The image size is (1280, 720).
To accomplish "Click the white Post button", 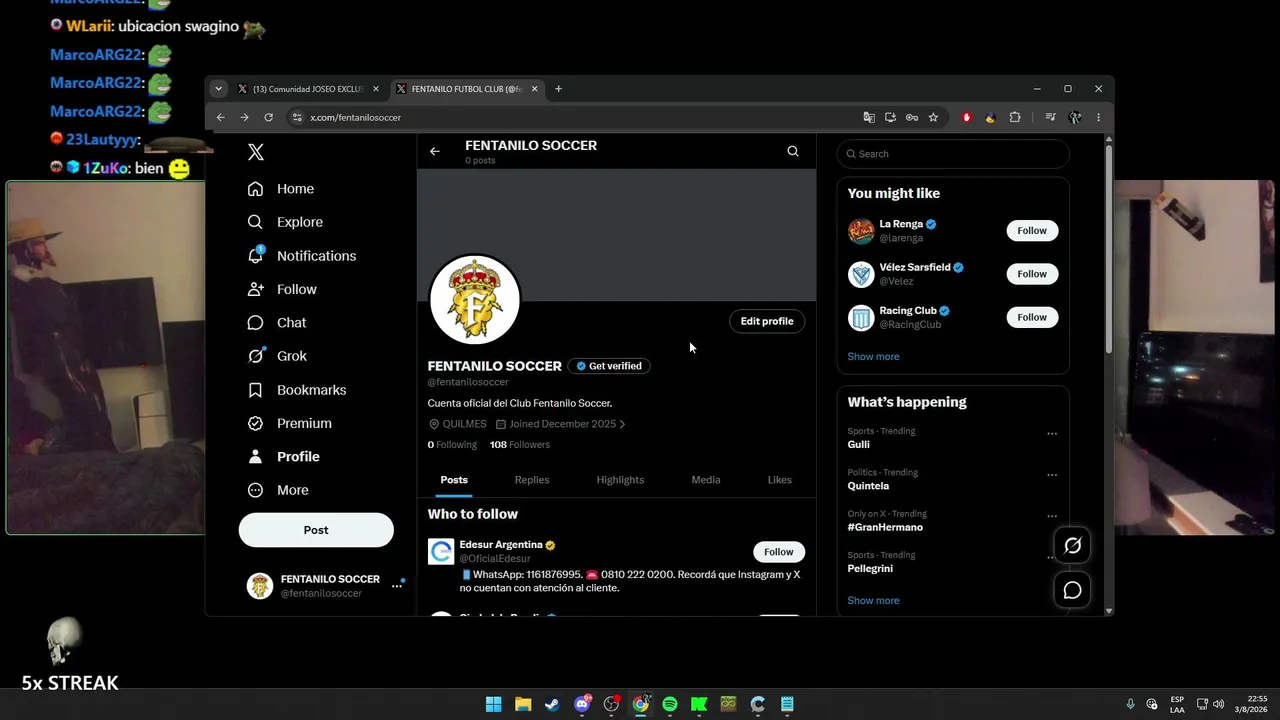I will coord(316,530).
